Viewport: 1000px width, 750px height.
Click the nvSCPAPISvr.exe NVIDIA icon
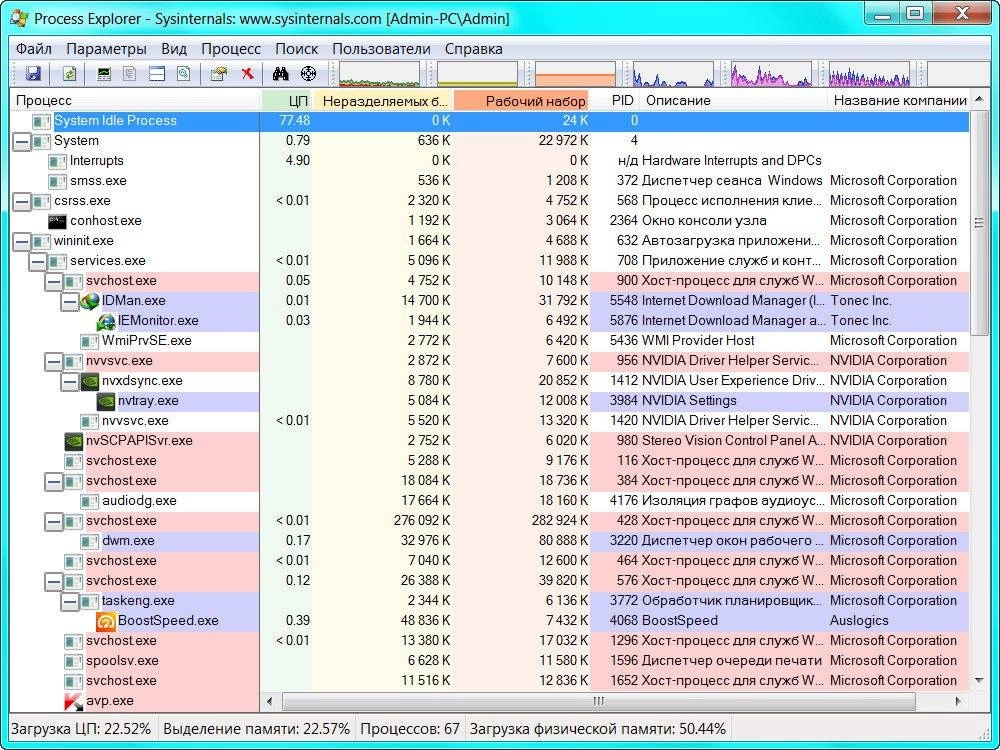74,441
